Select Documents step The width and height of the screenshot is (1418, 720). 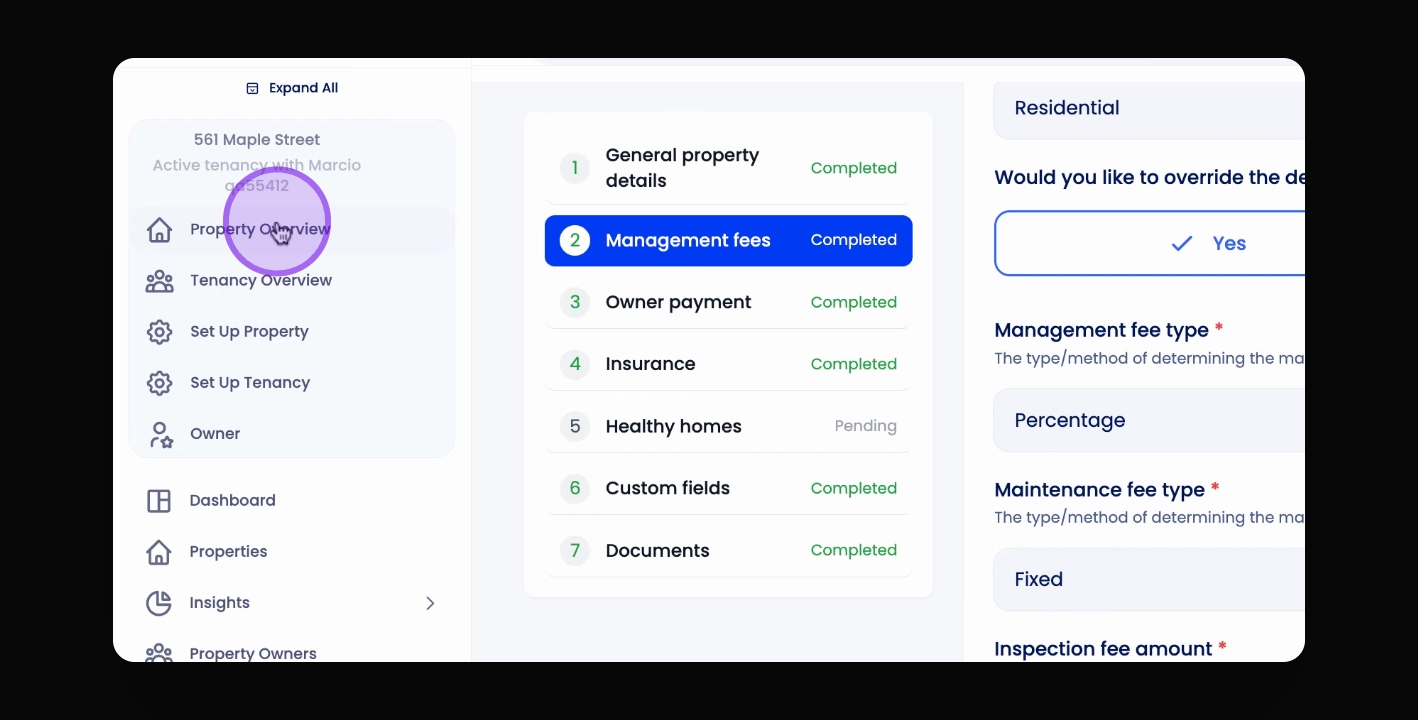click(x=728, y=550)
